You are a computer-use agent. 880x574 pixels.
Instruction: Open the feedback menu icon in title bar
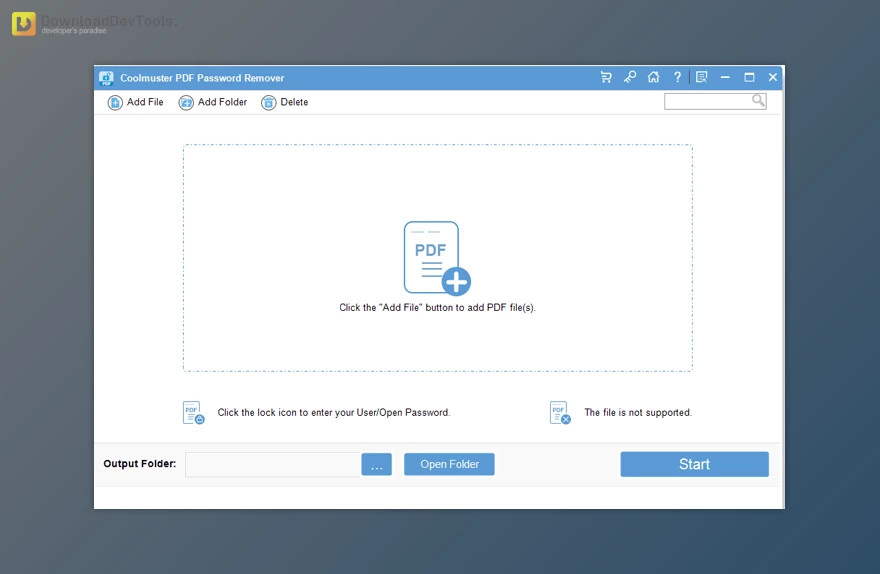pos(702,77)
